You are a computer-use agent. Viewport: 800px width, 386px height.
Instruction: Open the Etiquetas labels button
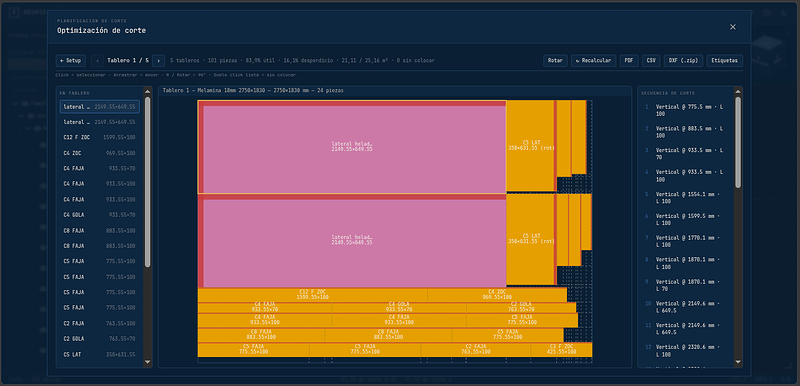724,61
